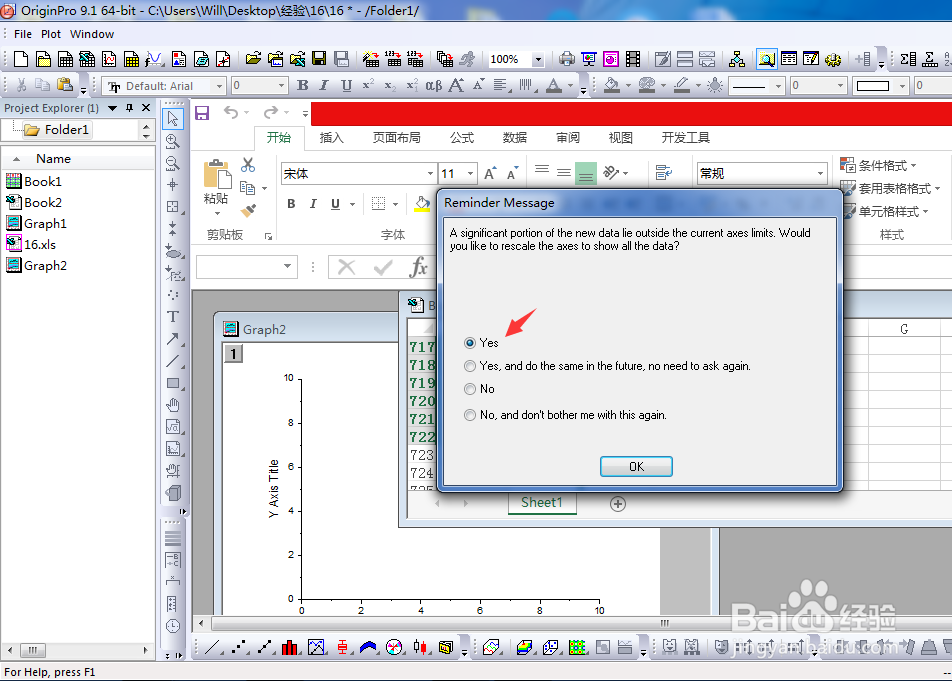
Task: Open the zoom 100% dropdown
Action: 538,59
